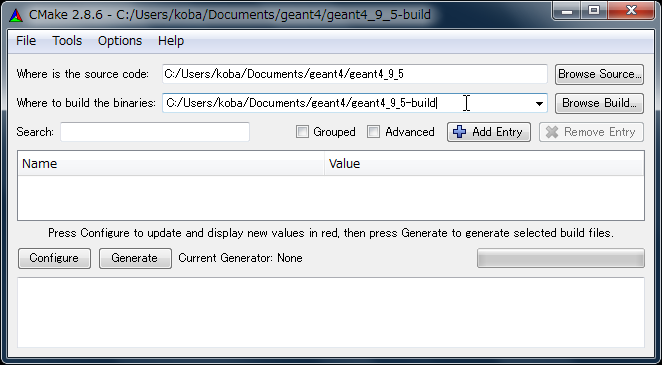The height and width of the screenshot is (365, 662).
Task: Open the Help menu
Action: 171,41
